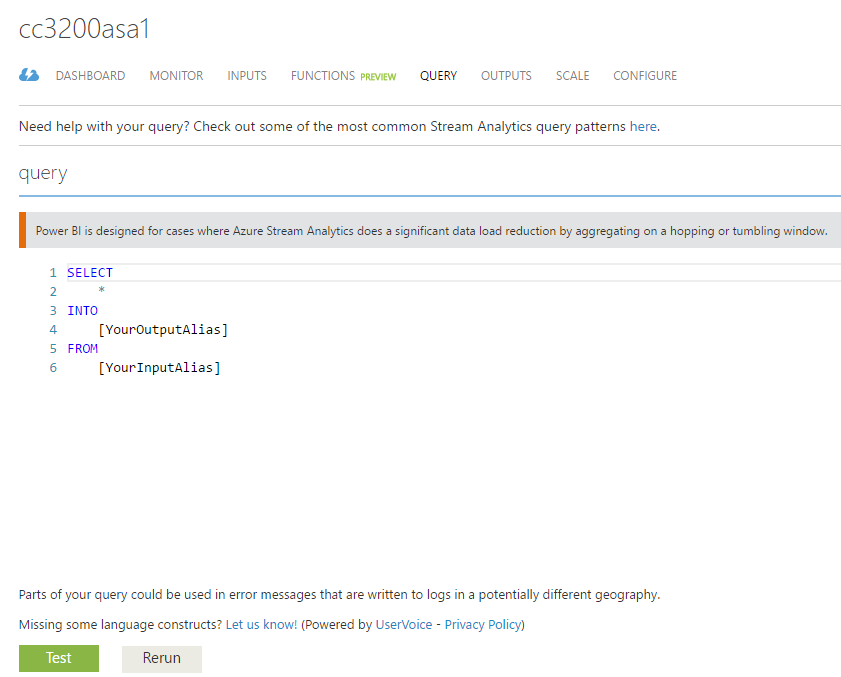Click line number 4 in editor gutter
The height and width of the screenshot is (677, 841).
pos(53,329)
